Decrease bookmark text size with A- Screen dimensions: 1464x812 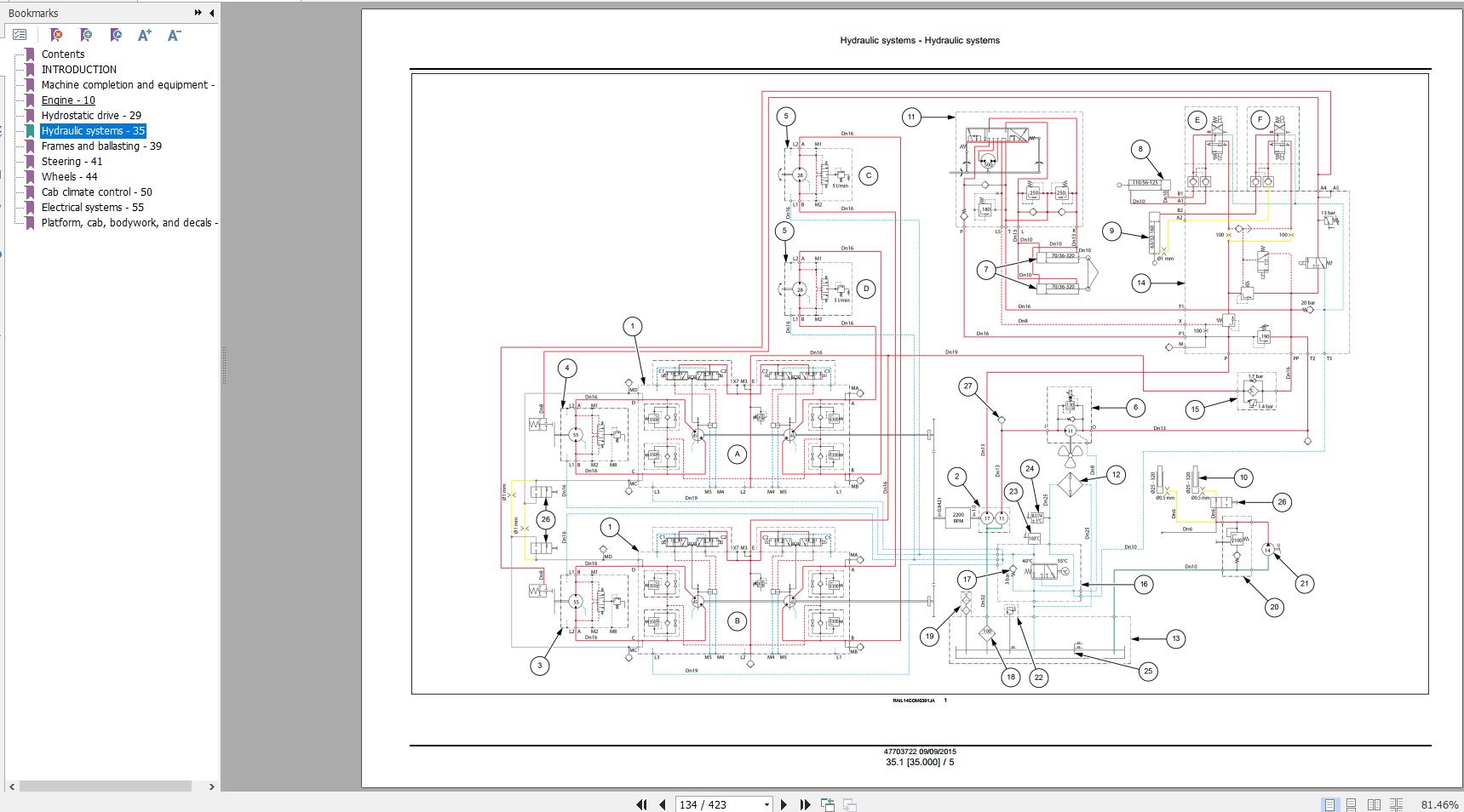pos(174,35)
